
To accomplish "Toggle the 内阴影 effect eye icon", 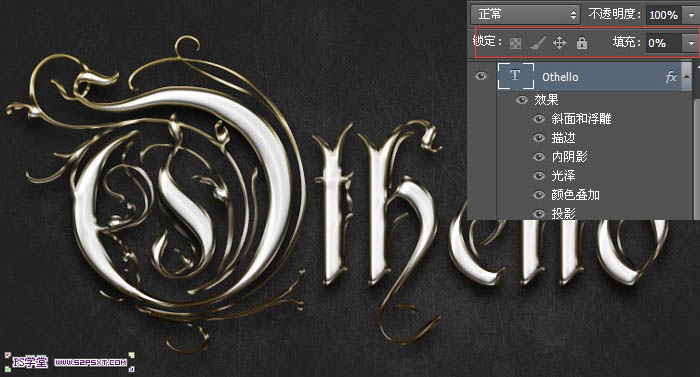I will 539,157.
